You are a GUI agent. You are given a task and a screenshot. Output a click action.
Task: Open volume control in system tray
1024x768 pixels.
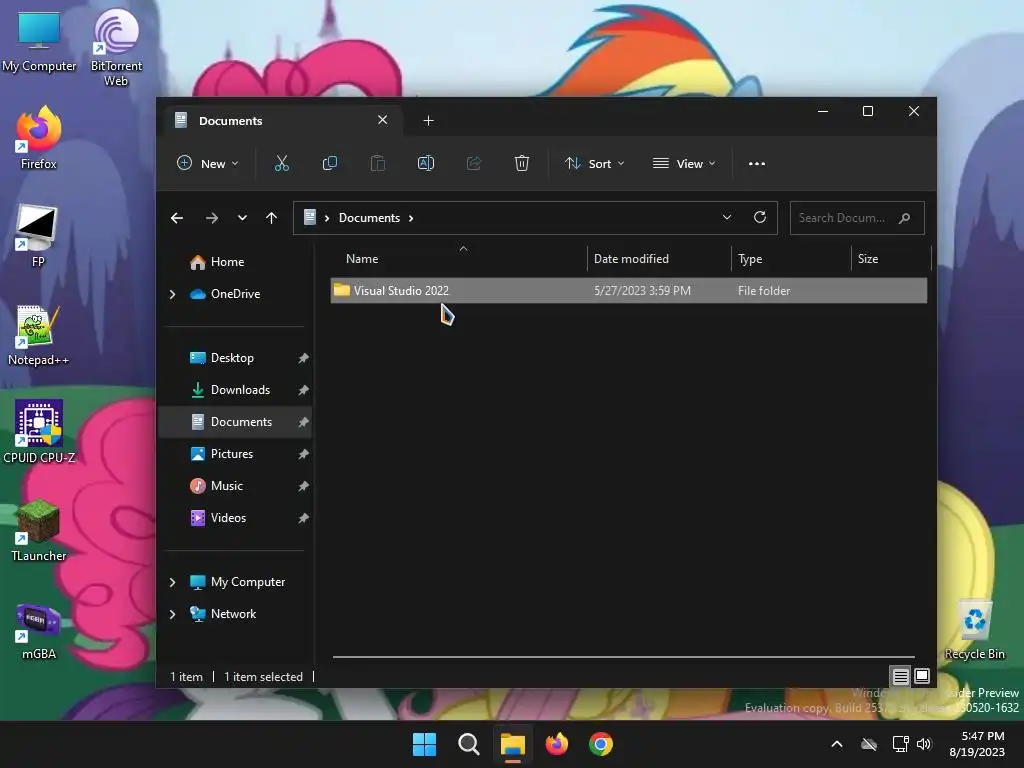pyautogui.click(x=923, y=744)
